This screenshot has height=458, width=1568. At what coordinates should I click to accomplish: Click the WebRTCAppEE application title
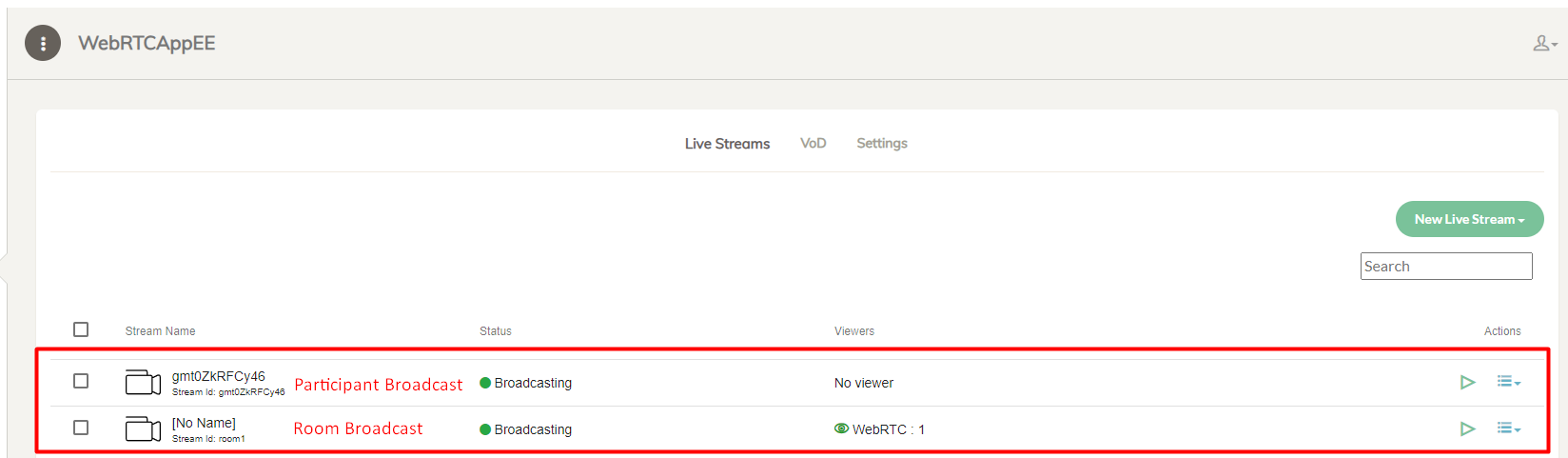tap(147, 43)
